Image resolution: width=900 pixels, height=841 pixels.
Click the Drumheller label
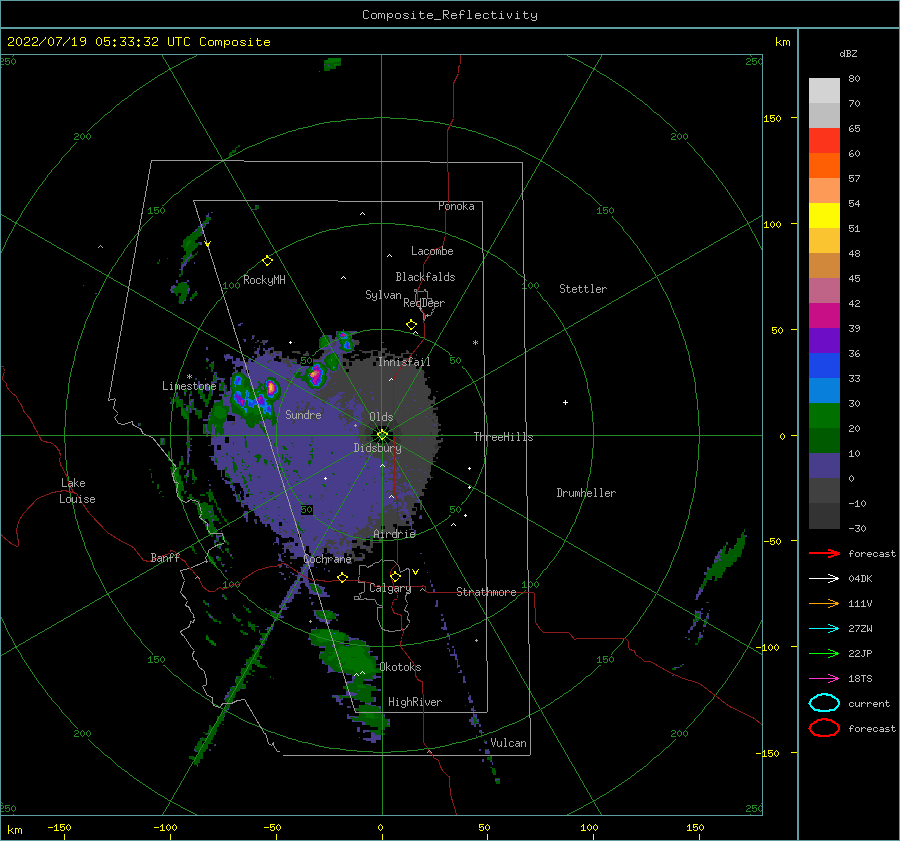tap(586, 493)
